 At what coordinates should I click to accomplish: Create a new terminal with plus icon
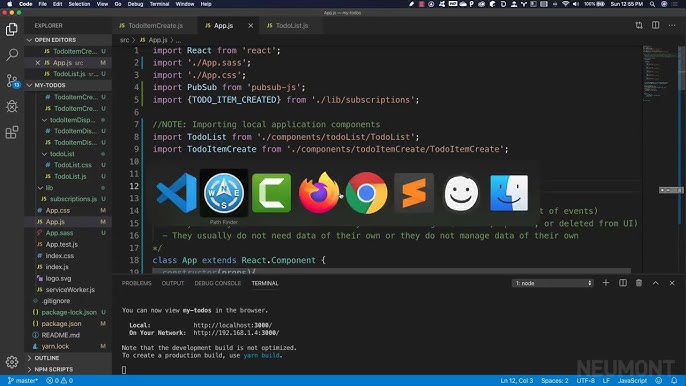[606, 283]
